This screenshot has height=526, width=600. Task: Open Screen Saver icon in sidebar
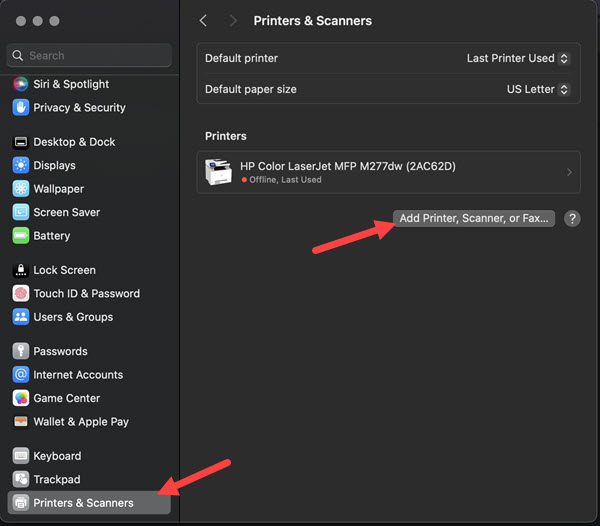[x=21, y=212]
